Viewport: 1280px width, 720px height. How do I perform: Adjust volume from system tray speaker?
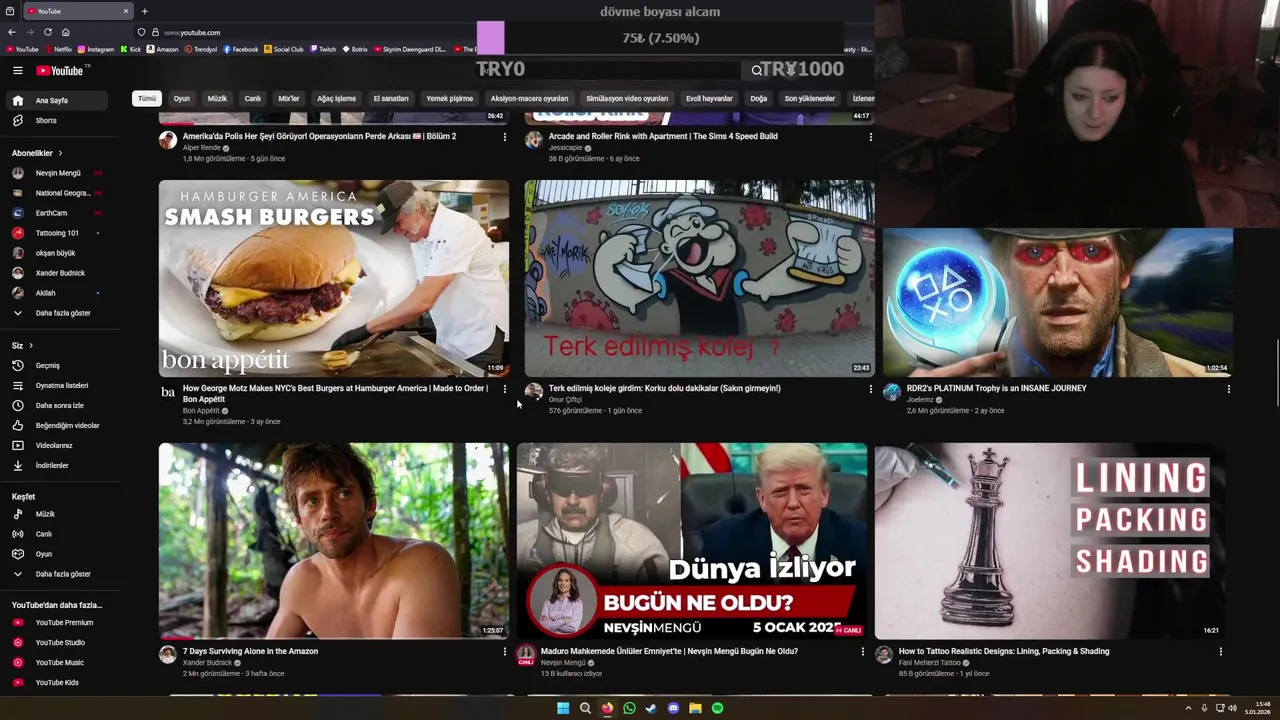[1232, 708]
